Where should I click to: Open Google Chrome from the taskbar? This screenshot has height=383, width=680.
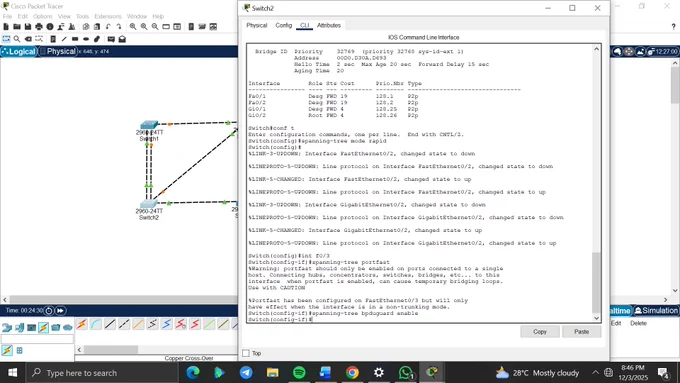click(352, 373)
